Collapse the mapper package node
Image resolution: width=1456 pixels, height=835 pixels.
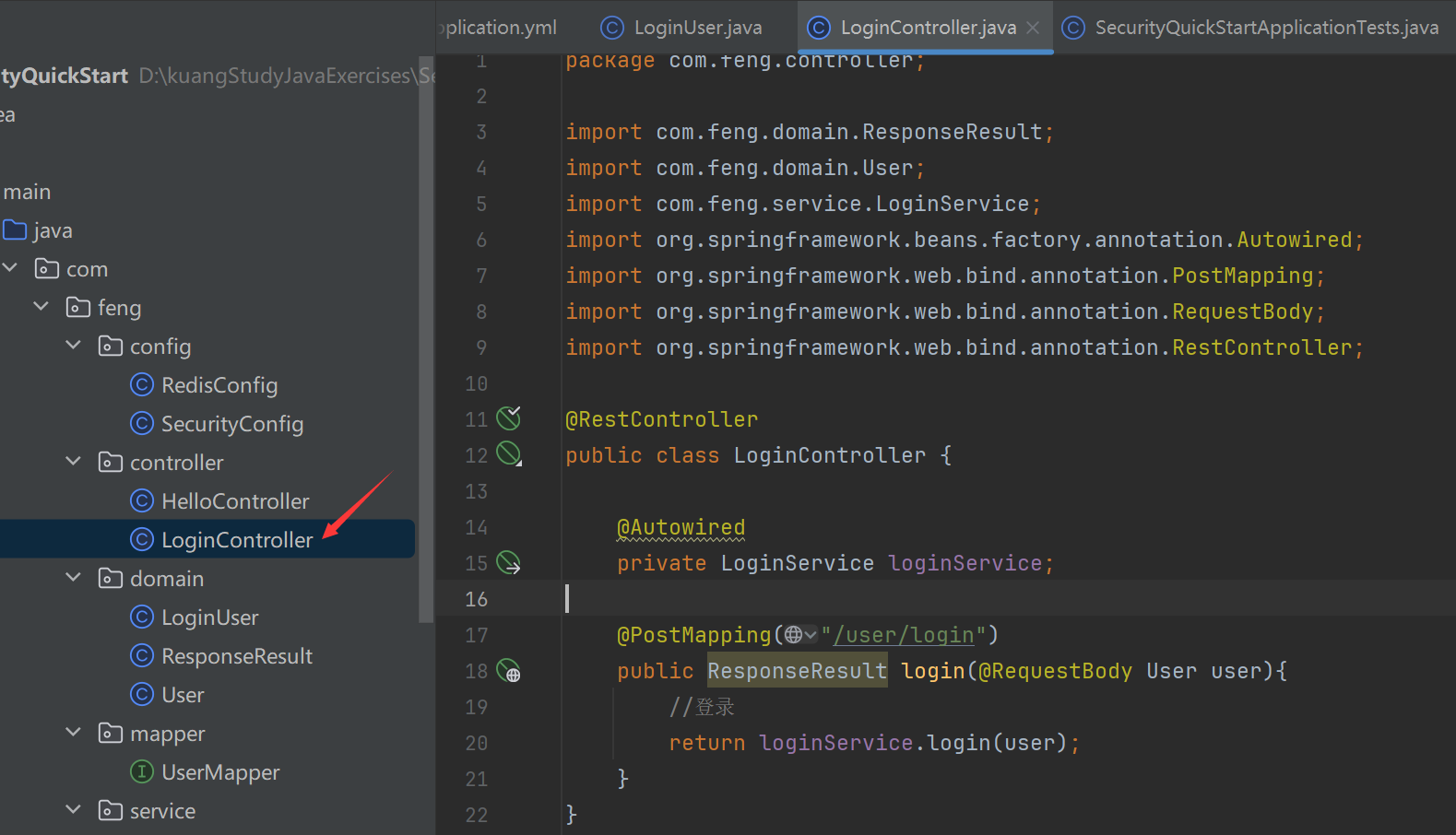[x=74, y=733]
